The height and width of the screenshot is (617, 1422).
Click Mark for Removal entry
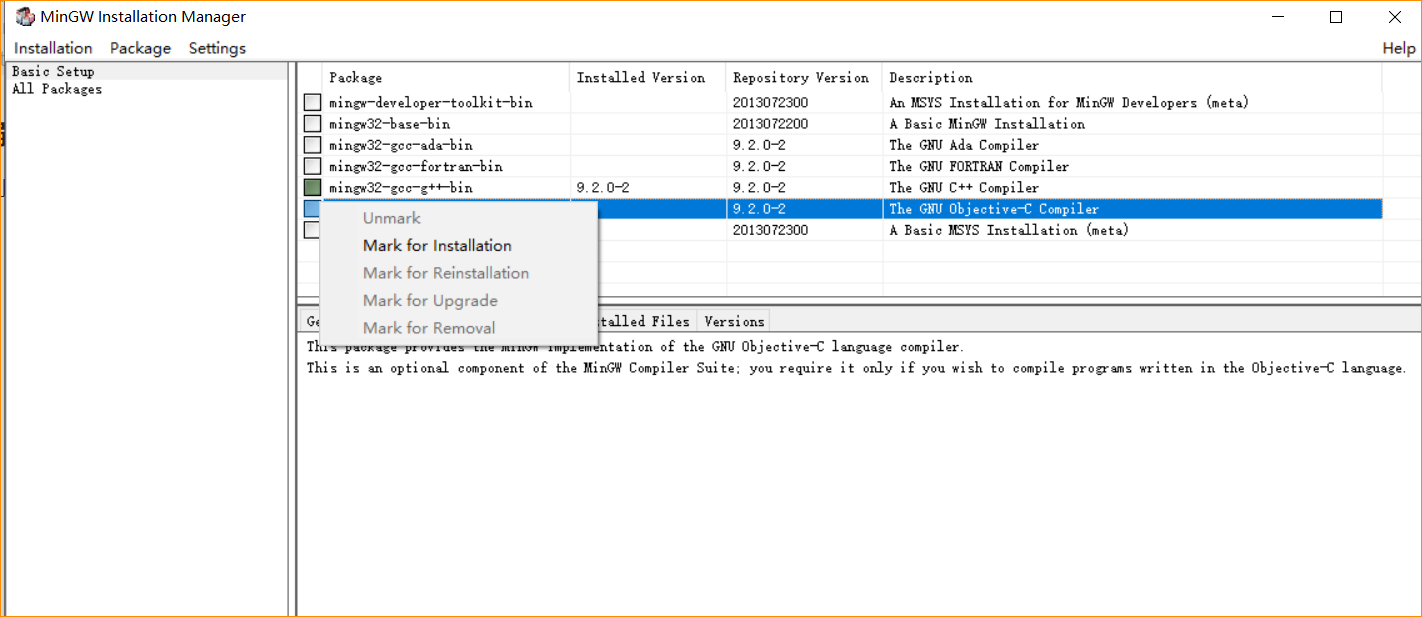point(429,328)
